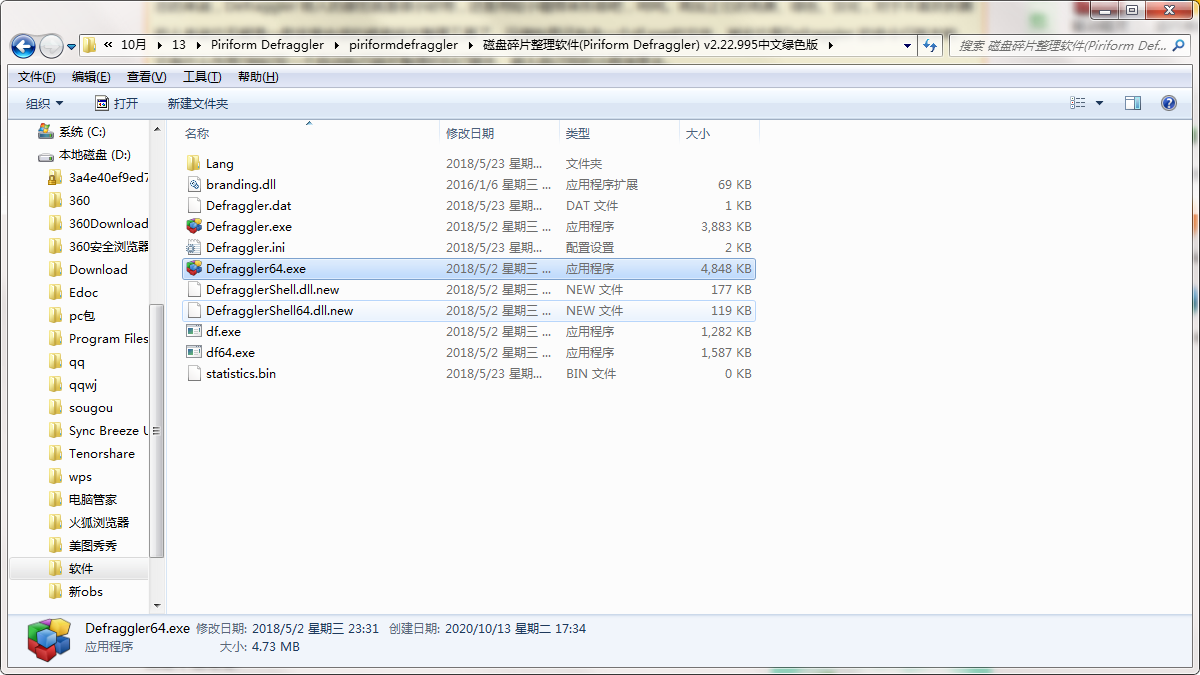Open the 文件(F) menu
1200x675 pixels.
[37, 77]
